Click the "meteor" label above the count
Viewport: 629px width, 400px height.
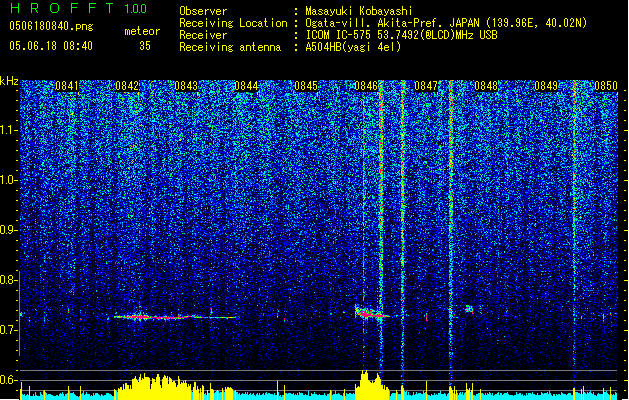(x=142, y=31)
